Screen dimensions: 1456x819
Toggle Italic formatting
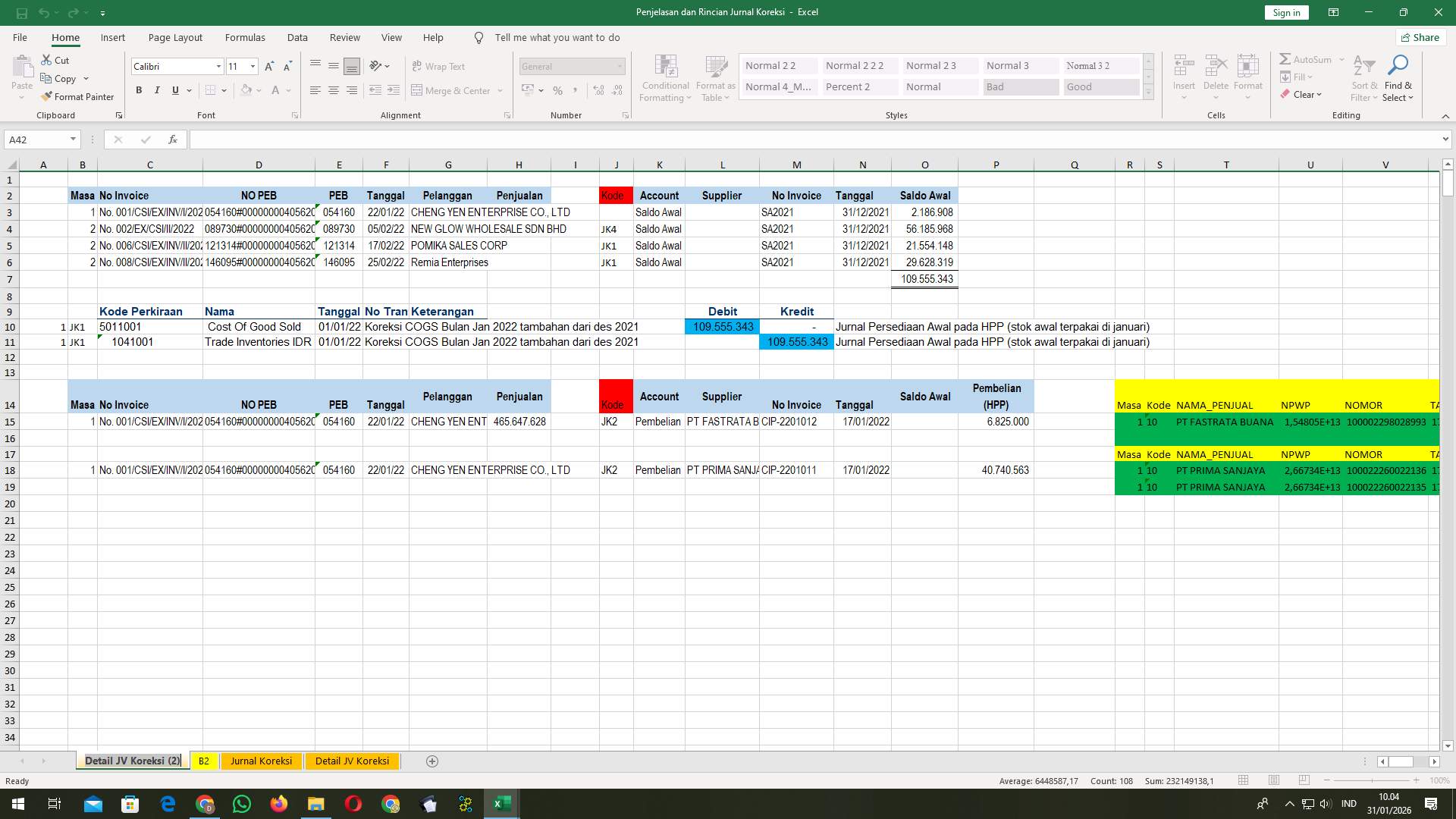pyautogui.click(x=157, y=89)
